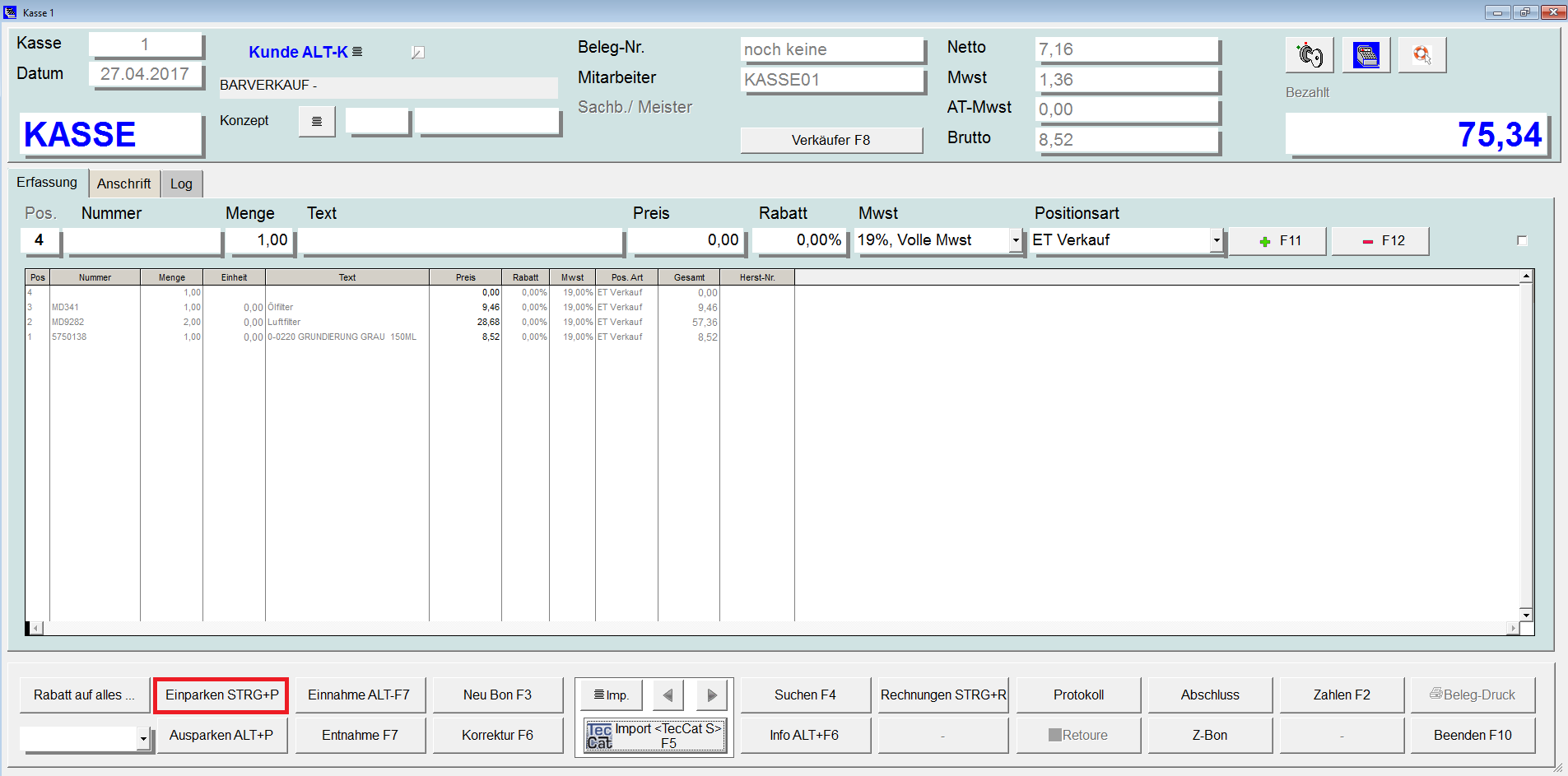Click the key lock icon button
The height and width of the screenshot is (776, 1568).
click(1310, 55)
